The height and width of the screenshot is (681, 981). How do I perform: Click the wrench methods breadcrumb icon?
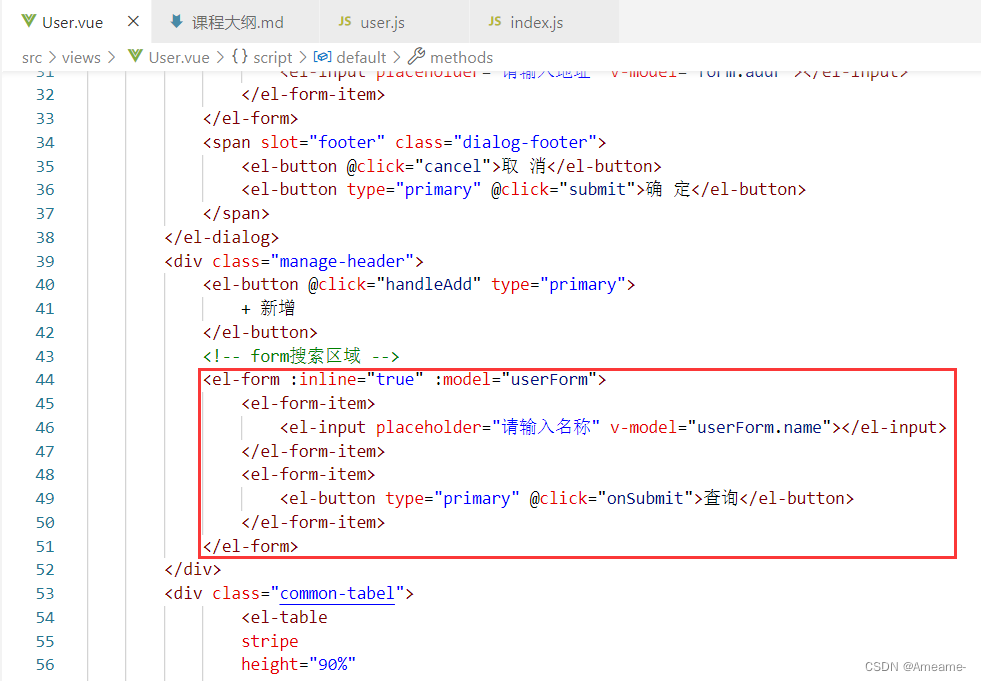click(x=416, y=56)
